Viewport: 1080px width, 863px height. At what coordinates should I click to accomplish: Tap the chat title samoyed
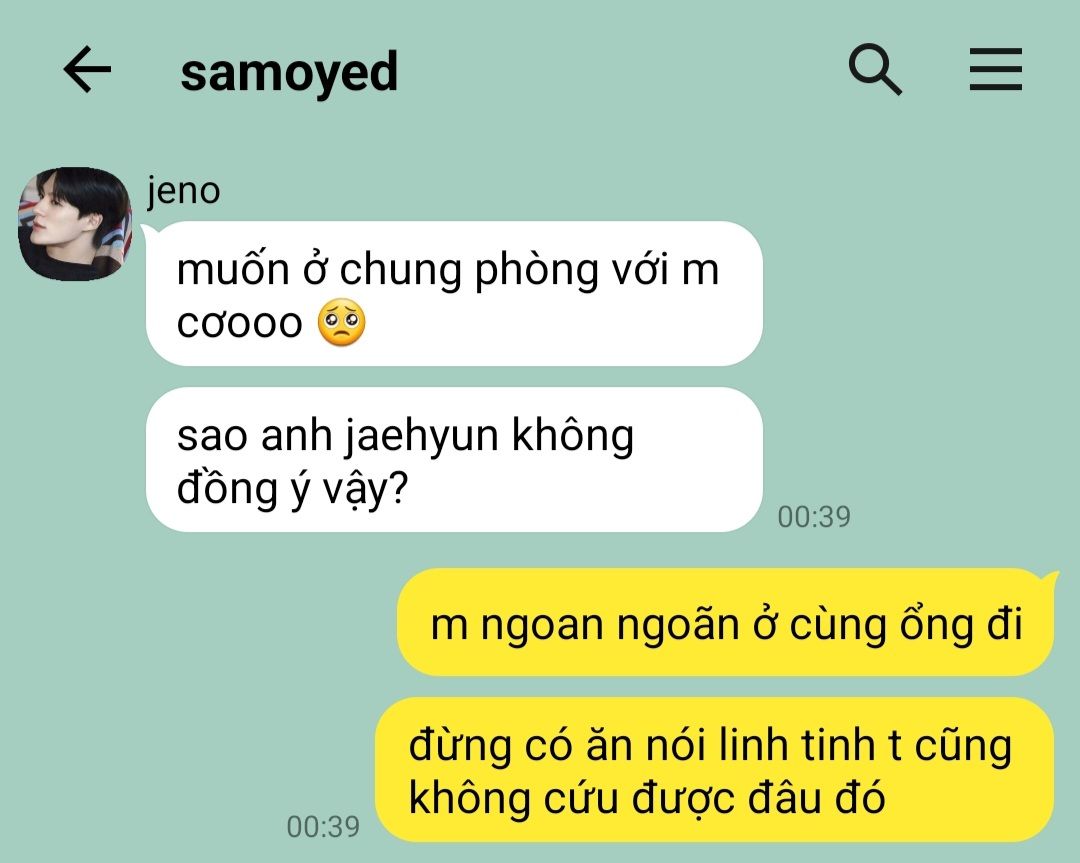click(289, 72)
